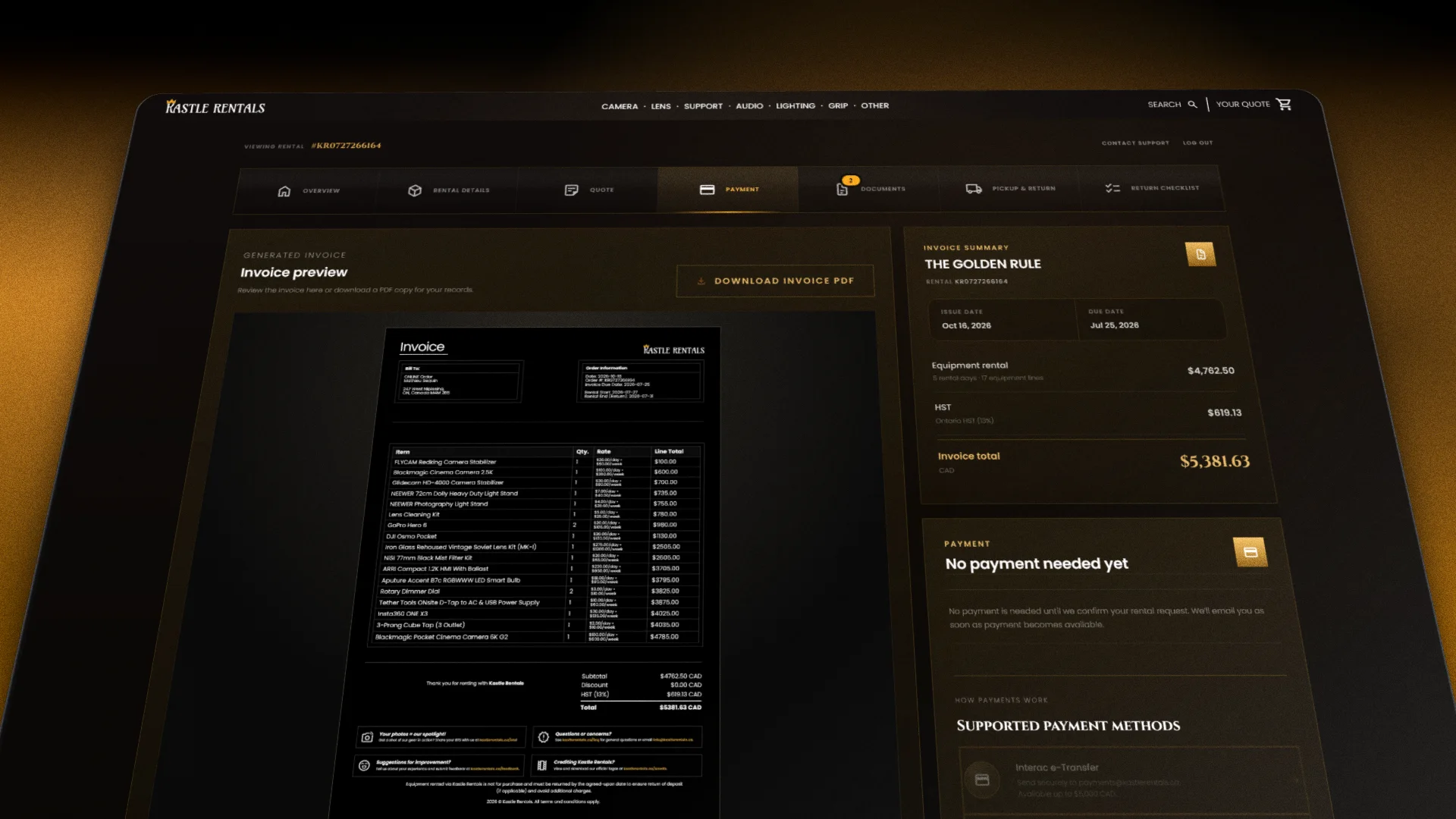
Task: Click the Kastle Rentals logo
Action: pyautogui.click(x=215, y=108)
